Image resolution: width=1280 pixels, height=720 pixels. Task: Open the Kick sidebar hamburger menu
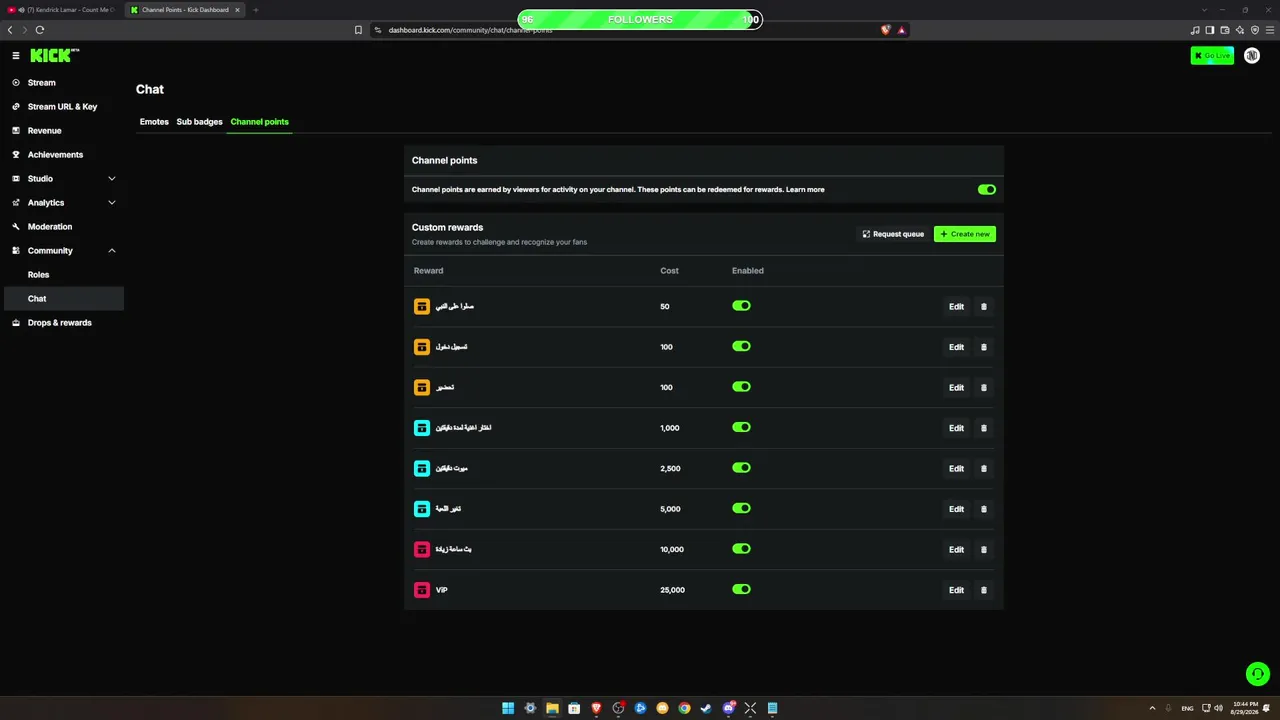pos(16,56)
